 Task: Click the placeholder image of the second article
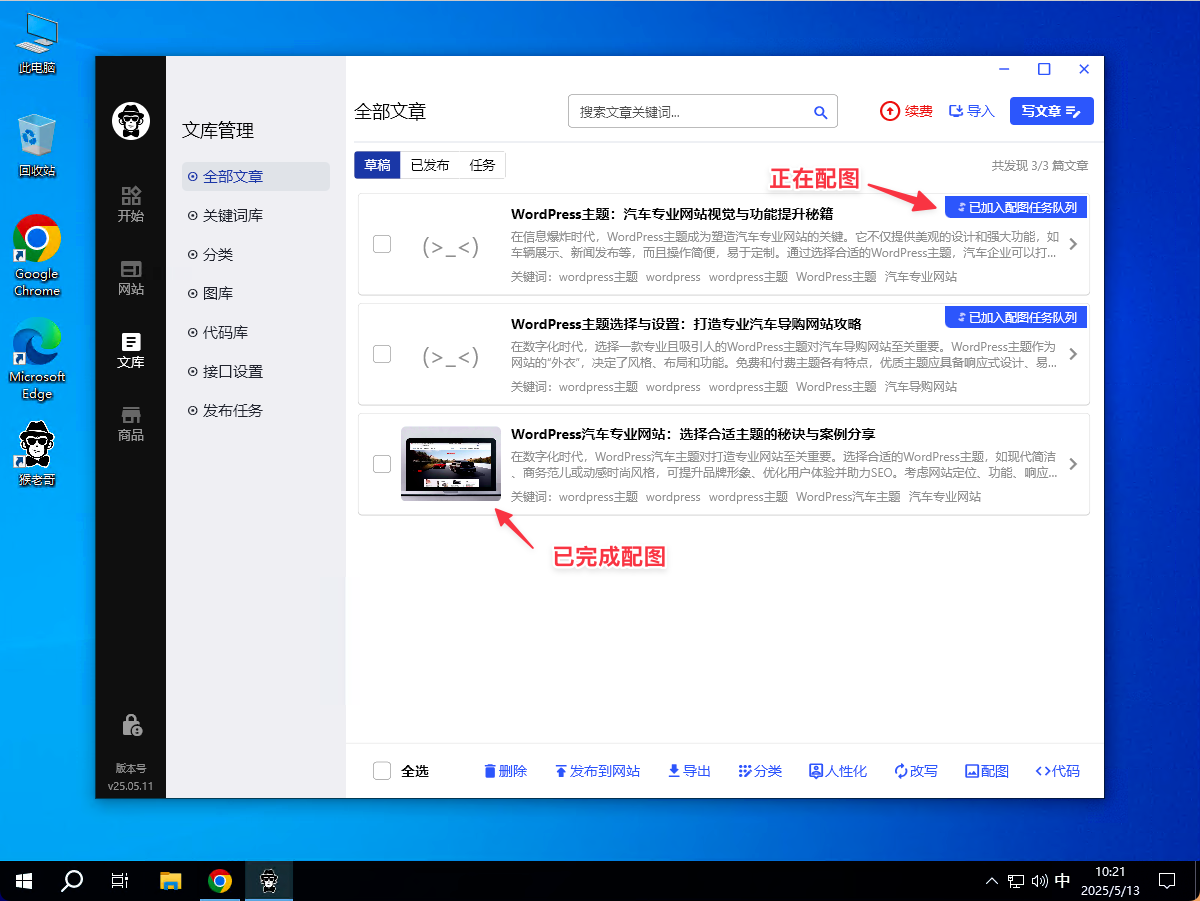coord(451,355)
